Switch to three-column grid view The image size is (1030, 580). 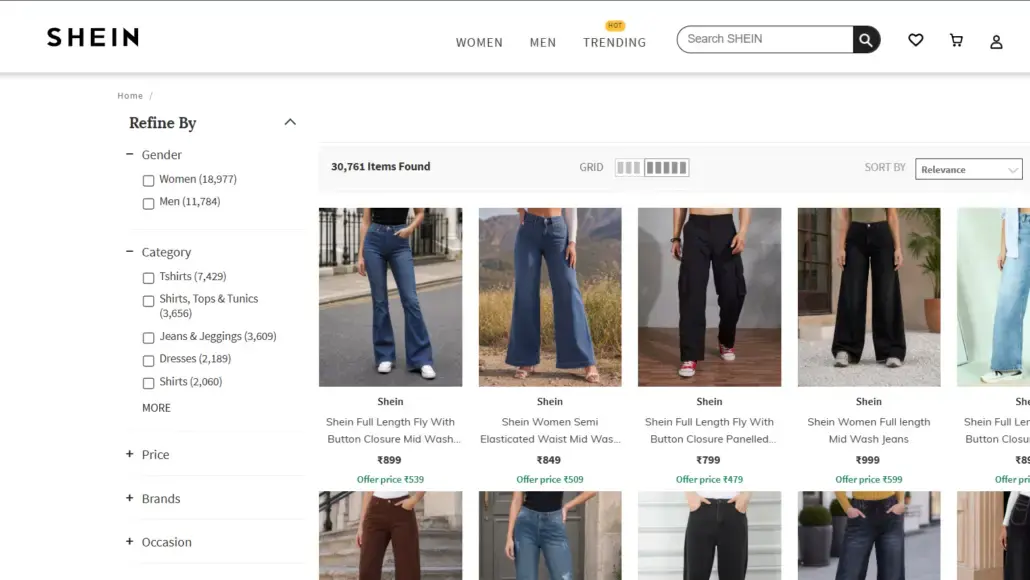(x=629, y=167)
